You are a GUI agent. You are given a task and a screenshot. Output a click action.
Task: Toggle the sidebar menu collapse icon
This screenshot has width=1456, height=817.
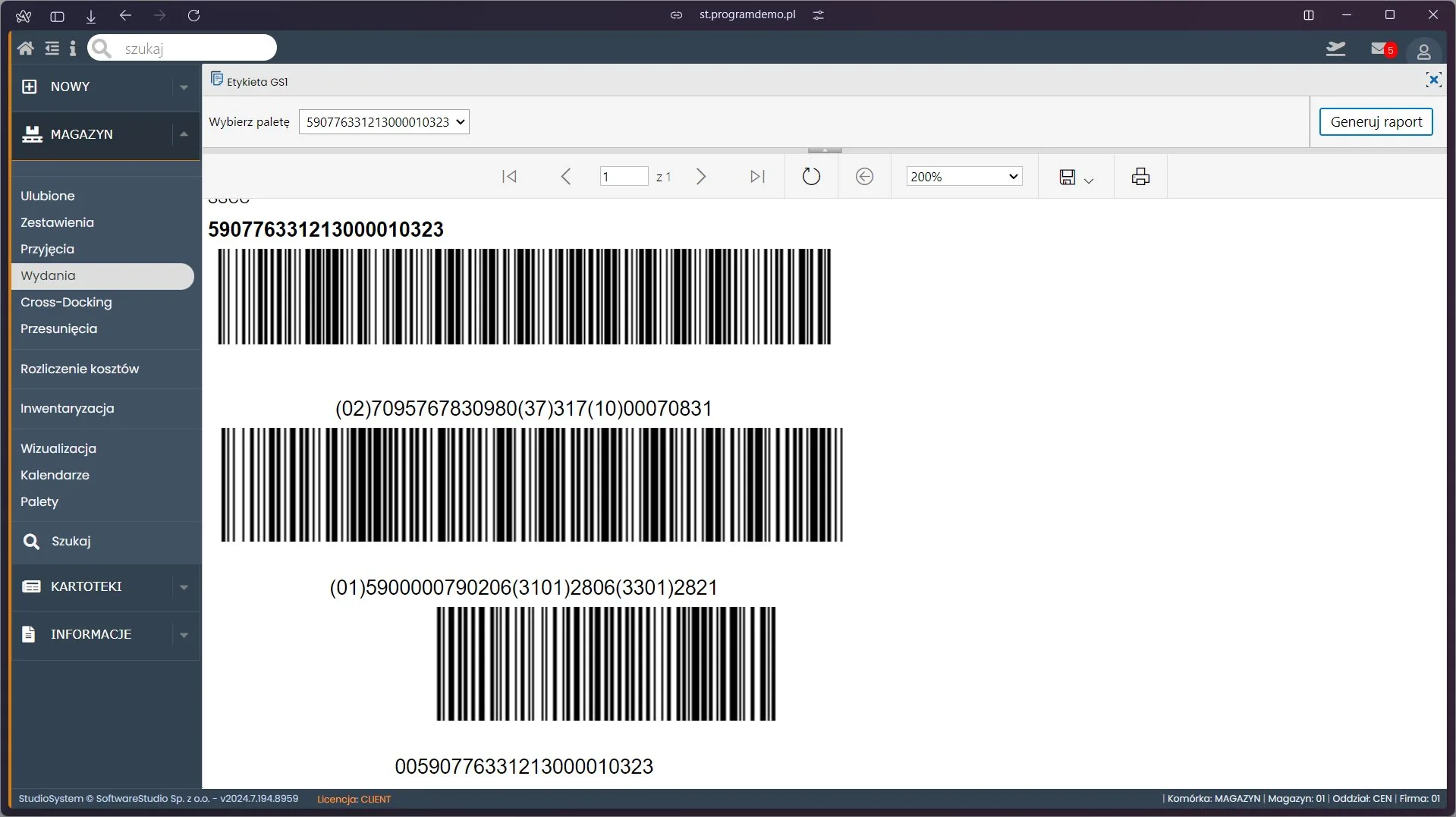(52, 49)
